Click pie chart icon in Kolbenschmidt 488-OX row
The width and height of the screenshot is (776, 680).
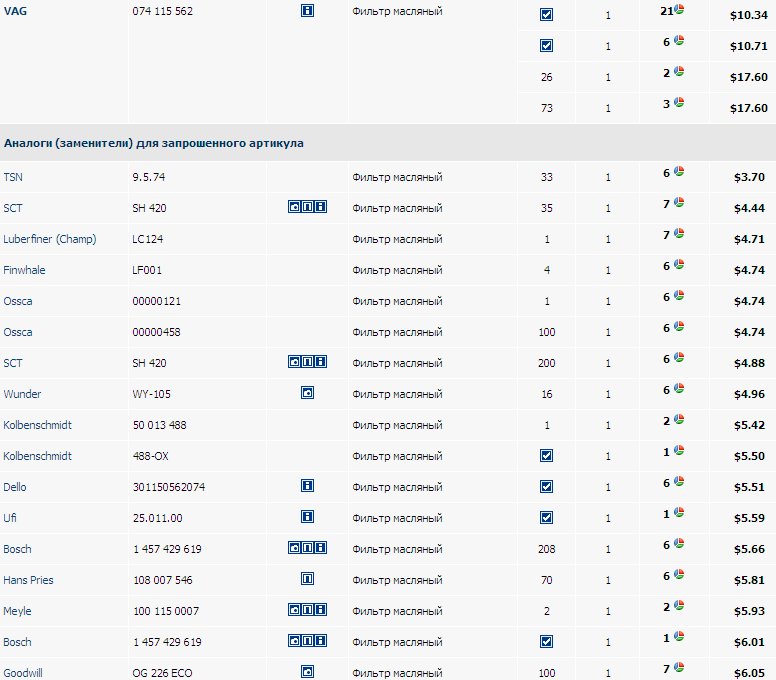coord(679,450)
